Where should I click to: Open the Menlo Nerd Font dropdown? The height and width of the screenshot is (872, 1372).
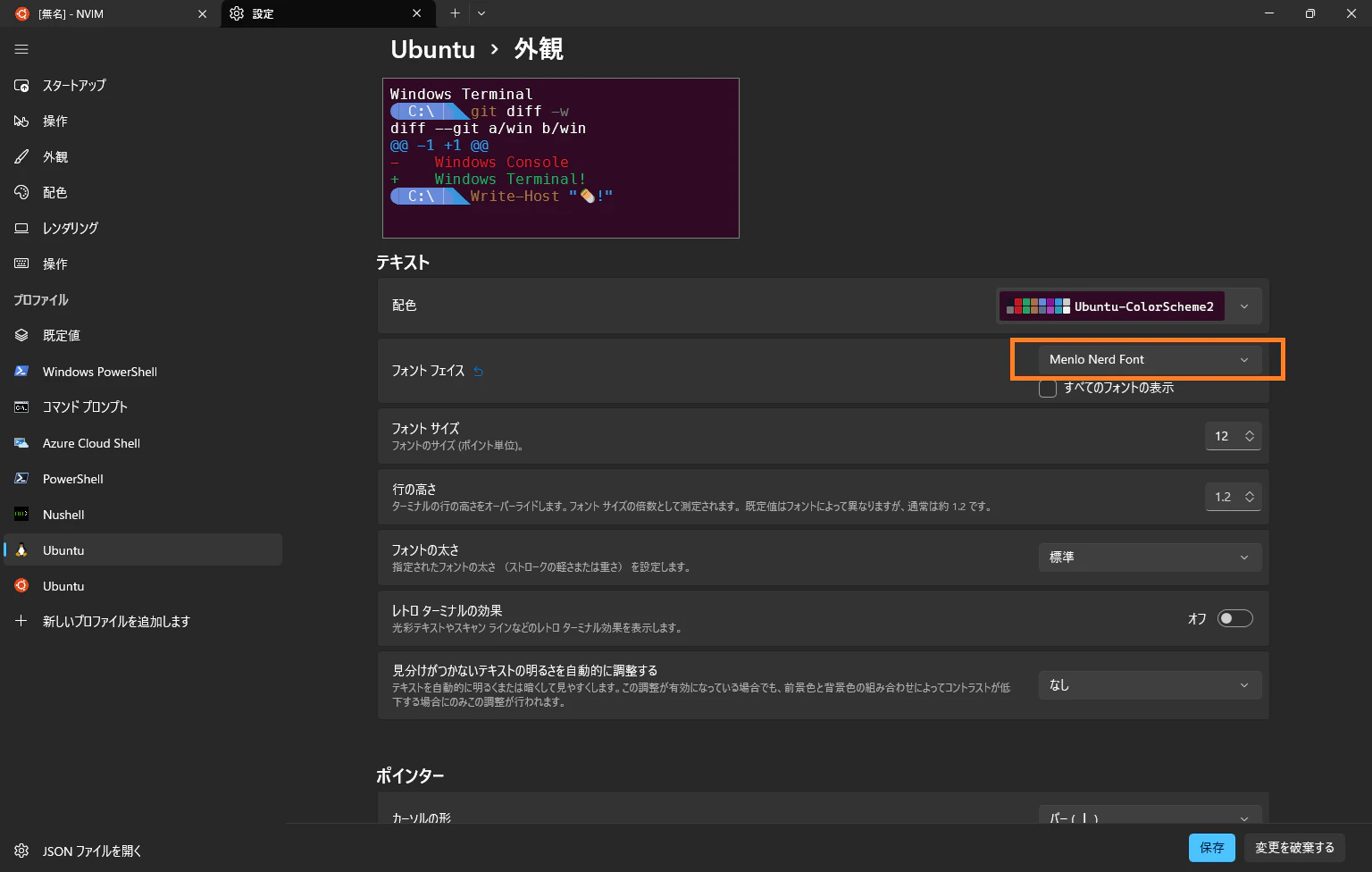click(x=1150, y=359)
